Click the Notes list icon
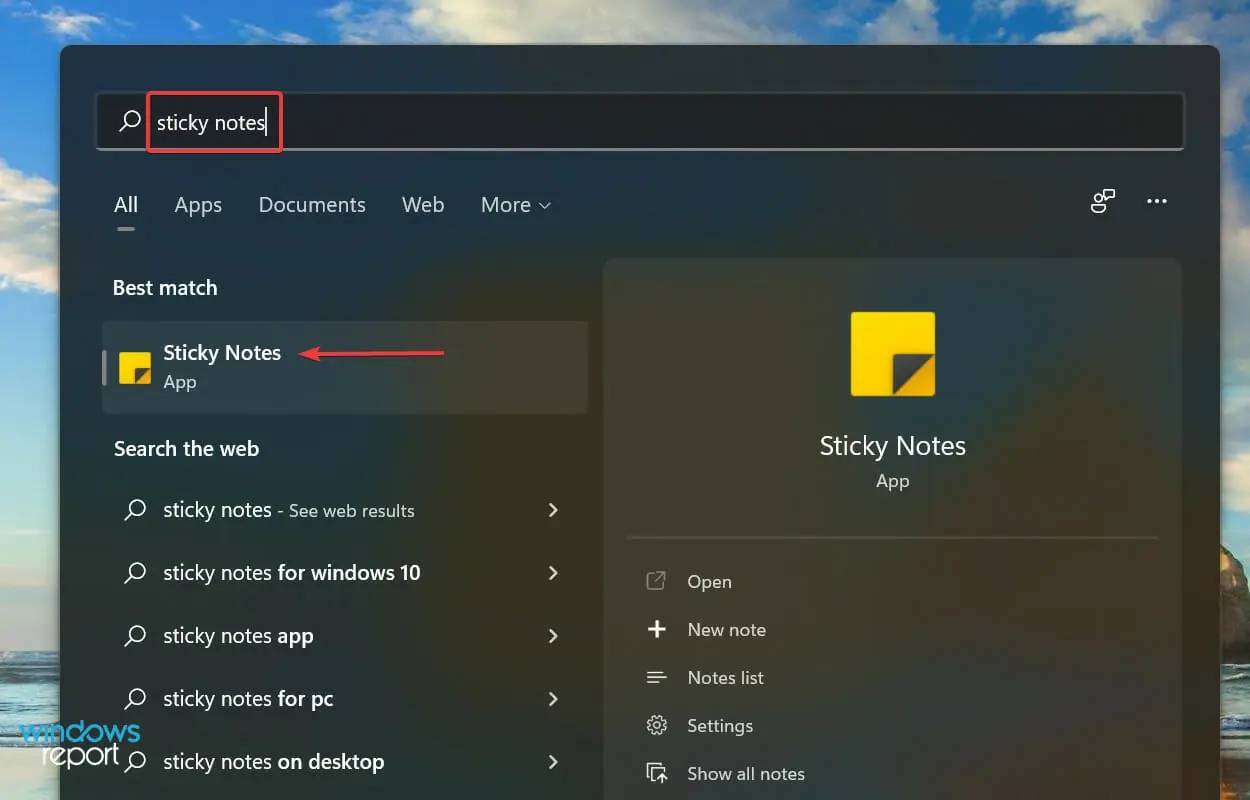Screen dimensions: 1250x800 pos(657,678)
